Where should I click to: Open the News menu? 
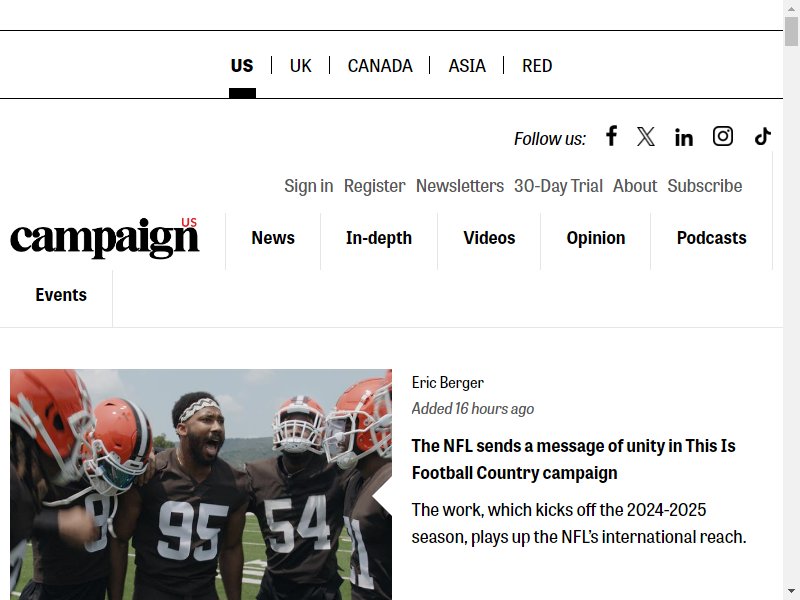click(273, 238)
